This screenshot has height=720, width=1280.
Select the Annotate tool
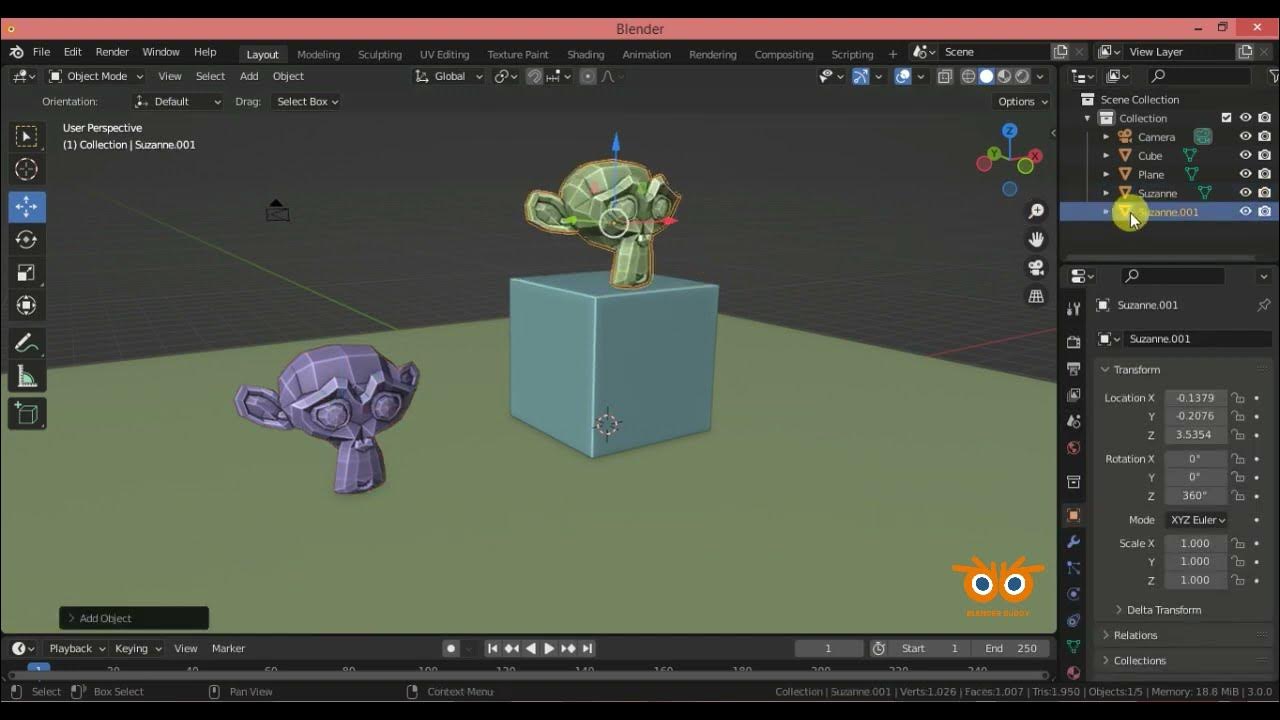coord(27,344)
